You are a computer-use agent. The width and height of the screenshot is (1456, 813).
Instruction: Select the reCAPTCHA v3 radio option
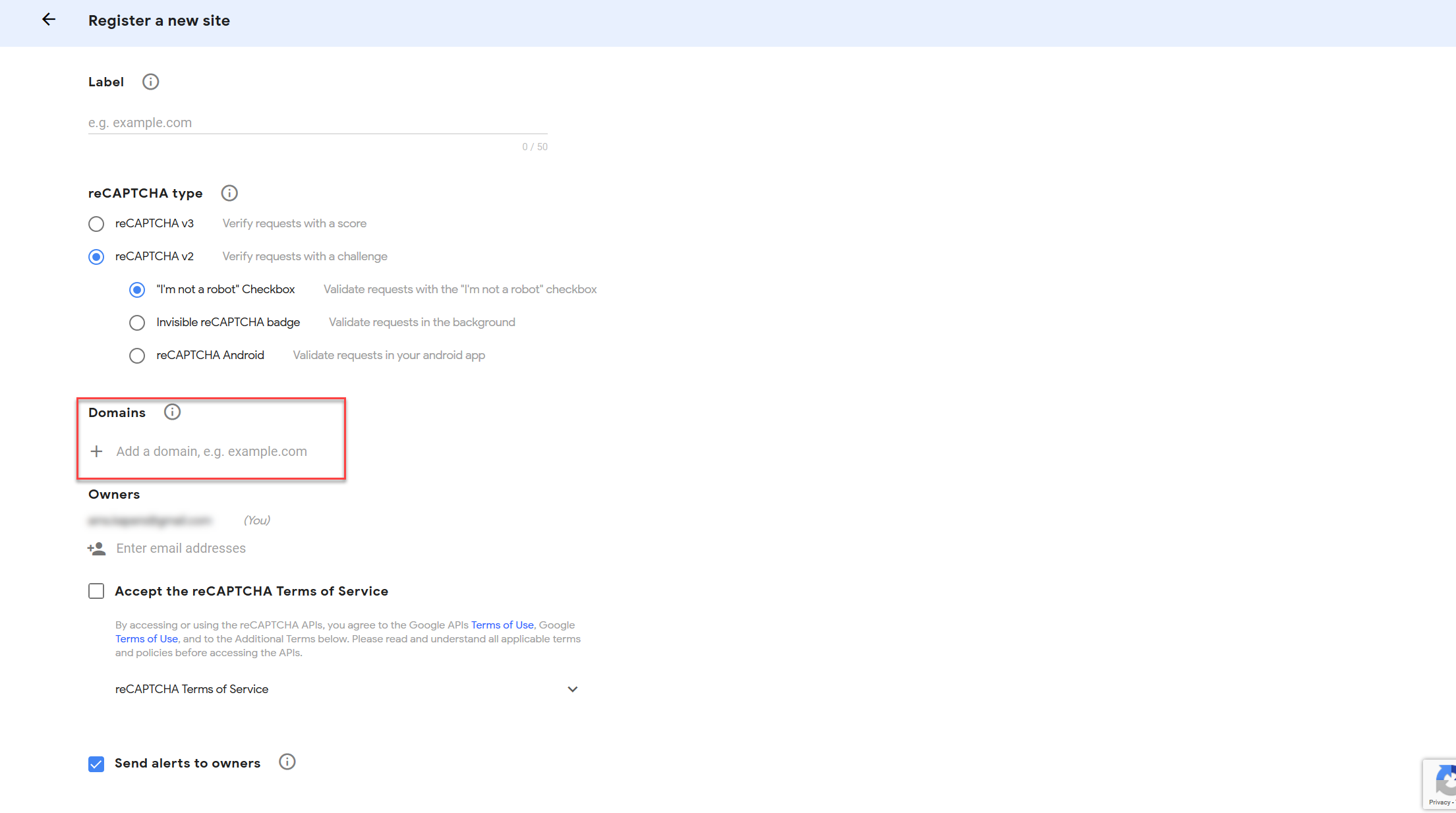coord(96,224)
